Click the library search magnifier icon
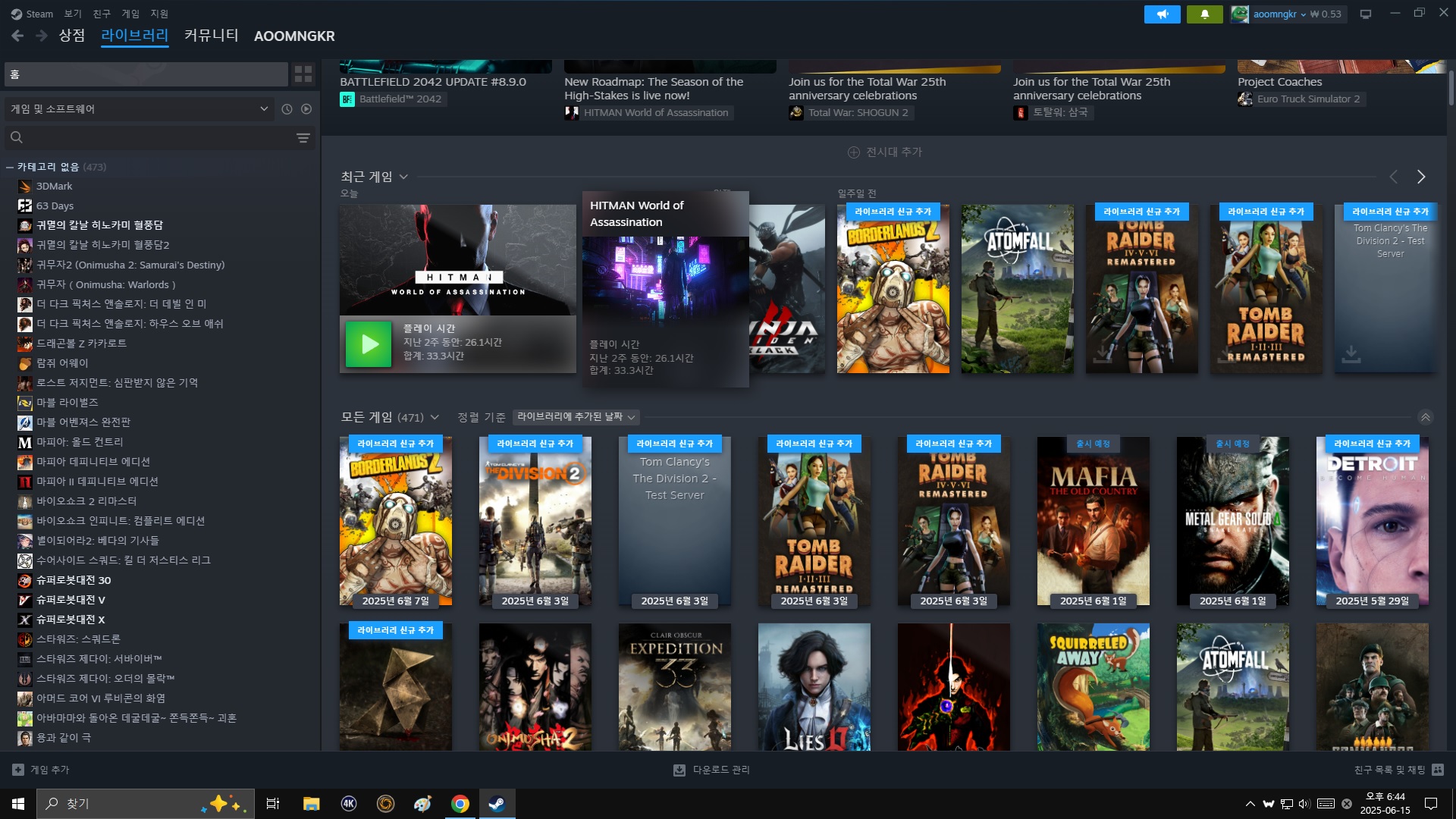1456x819 pixels. pyautogui.click(x=17, y=137)
